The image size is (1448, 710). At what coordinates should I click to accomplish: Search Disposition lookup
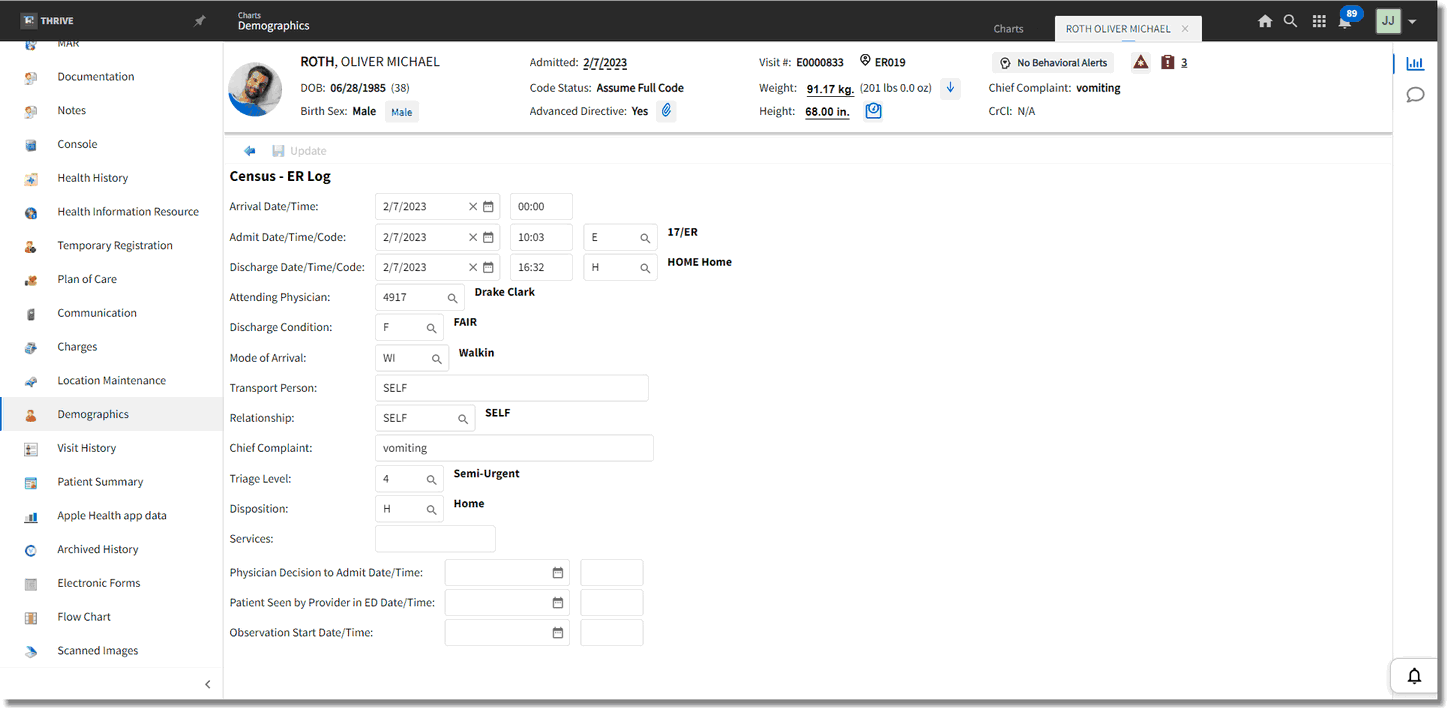pyautogui.click(x=432, y=509)
